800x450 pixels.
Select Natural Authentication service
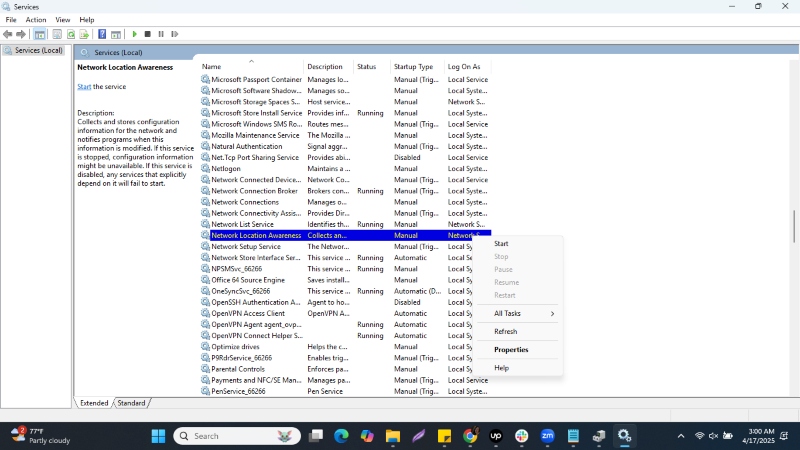[x=246, y=146]
